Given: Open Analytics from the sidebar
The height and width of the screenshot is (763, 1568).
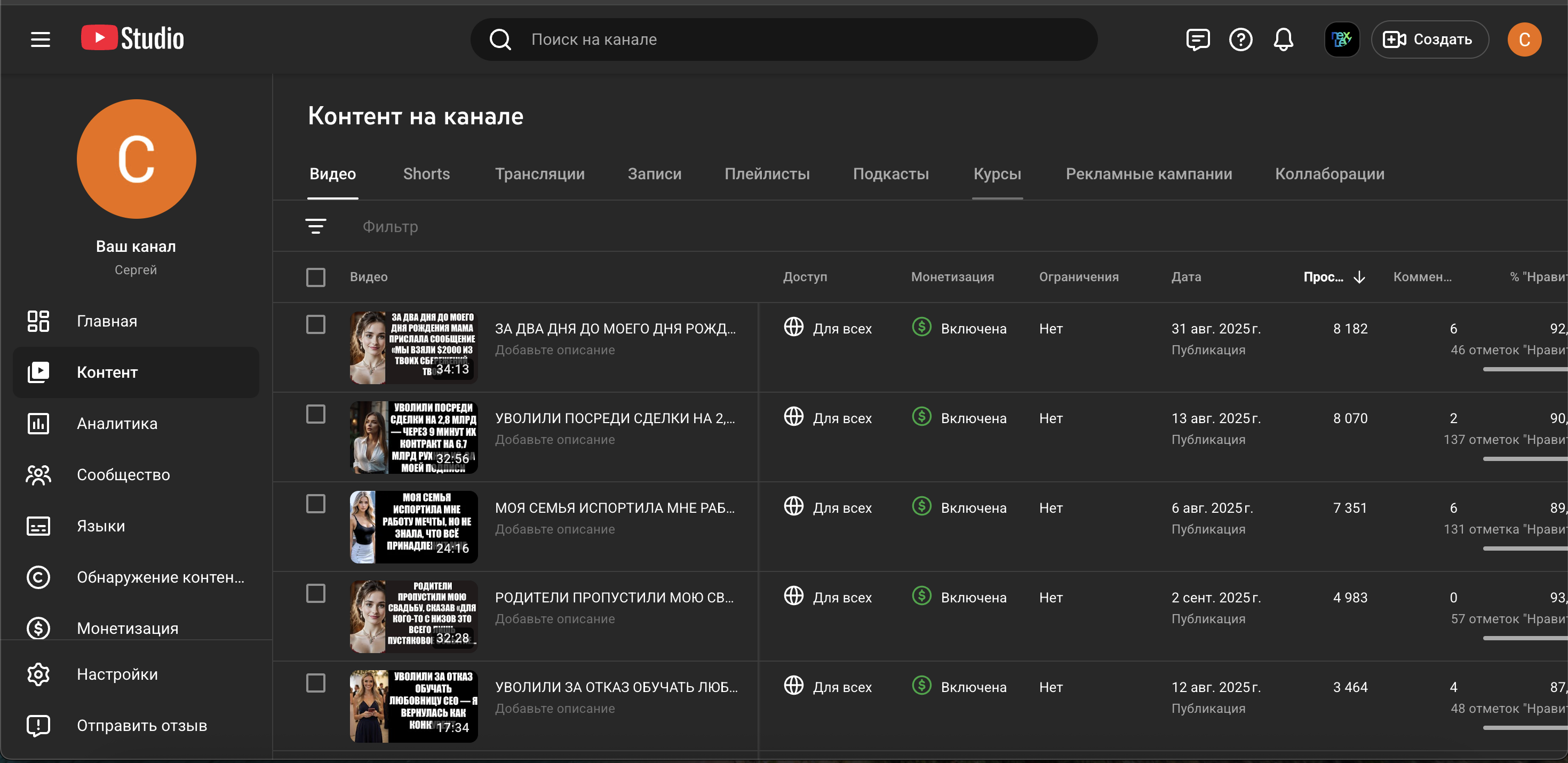Looking at the screenshot, I should tap(117, 423).
